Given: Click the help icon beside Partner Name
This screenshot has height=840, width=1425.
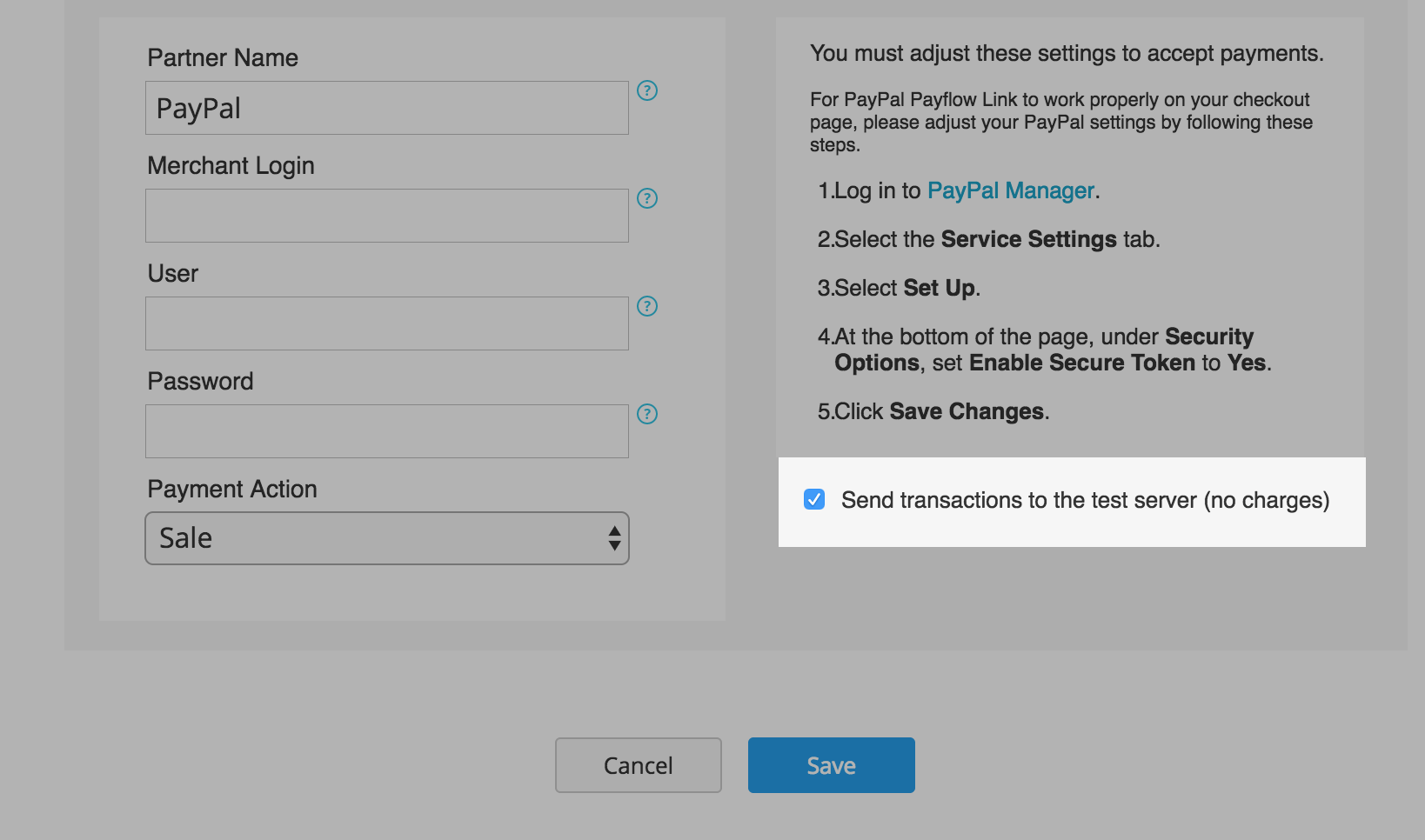Looking at the screenshot, I should [x=647, y=90].
